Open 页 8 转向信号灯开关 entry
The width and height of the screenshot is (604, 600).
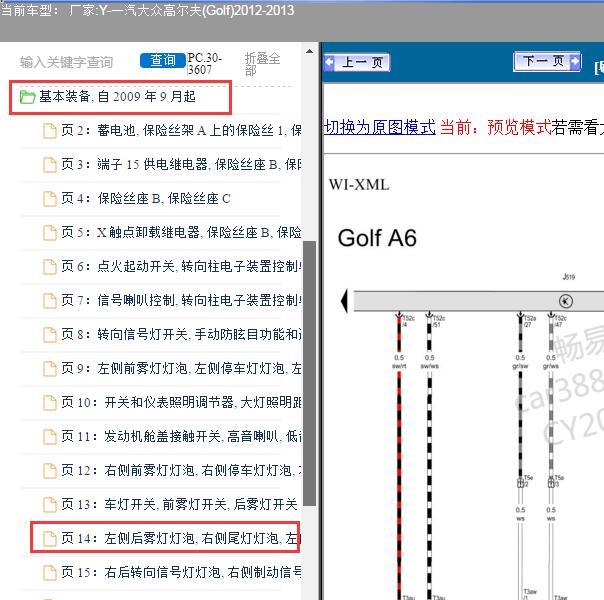pos(181,334)
